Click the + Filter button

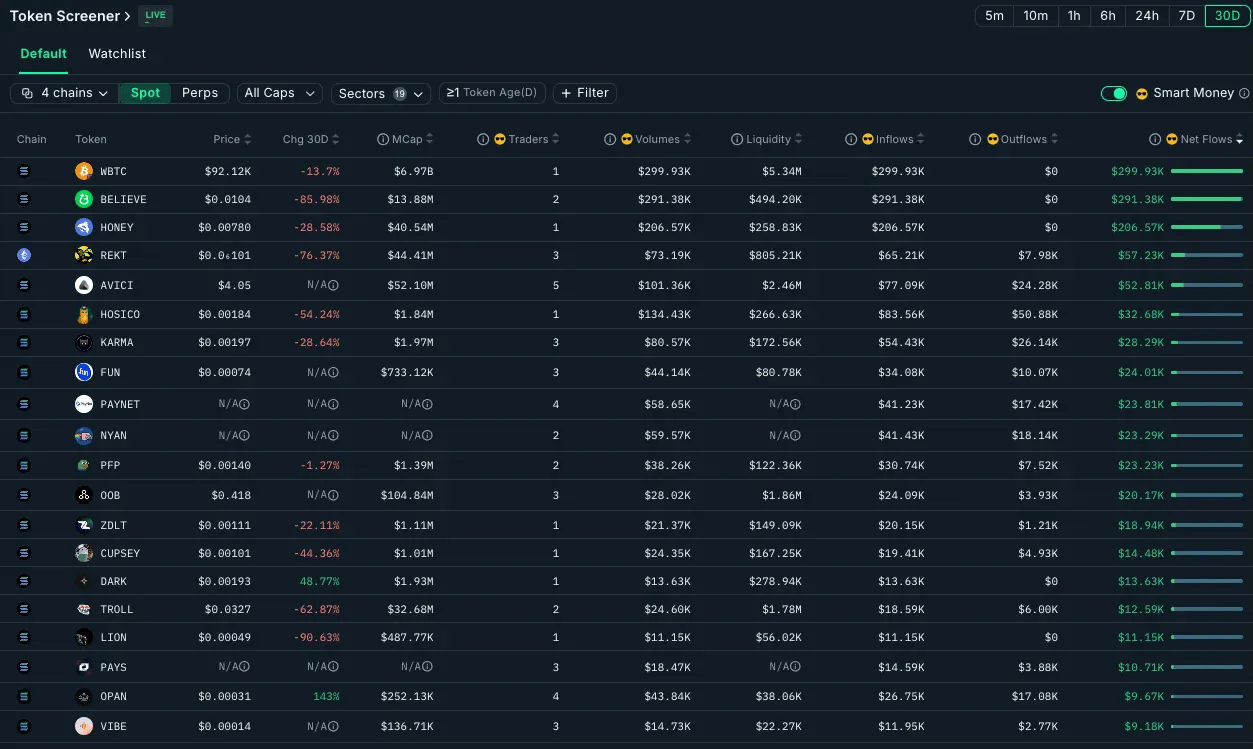pos(585,93)
